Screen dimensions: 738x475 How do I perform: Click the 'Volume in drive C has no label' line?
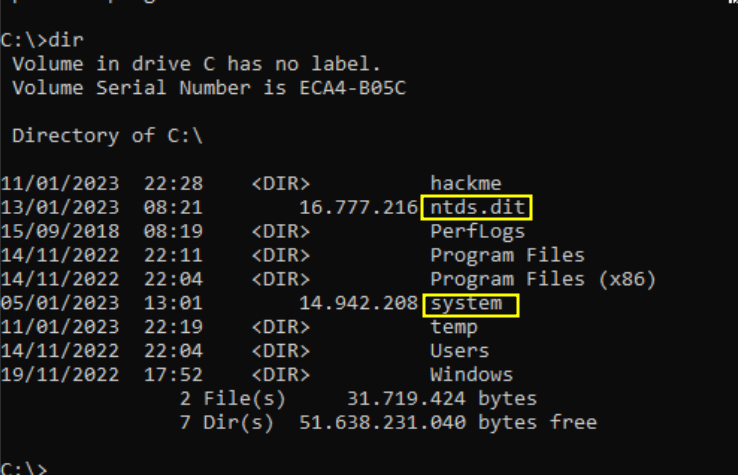point(196,64)
